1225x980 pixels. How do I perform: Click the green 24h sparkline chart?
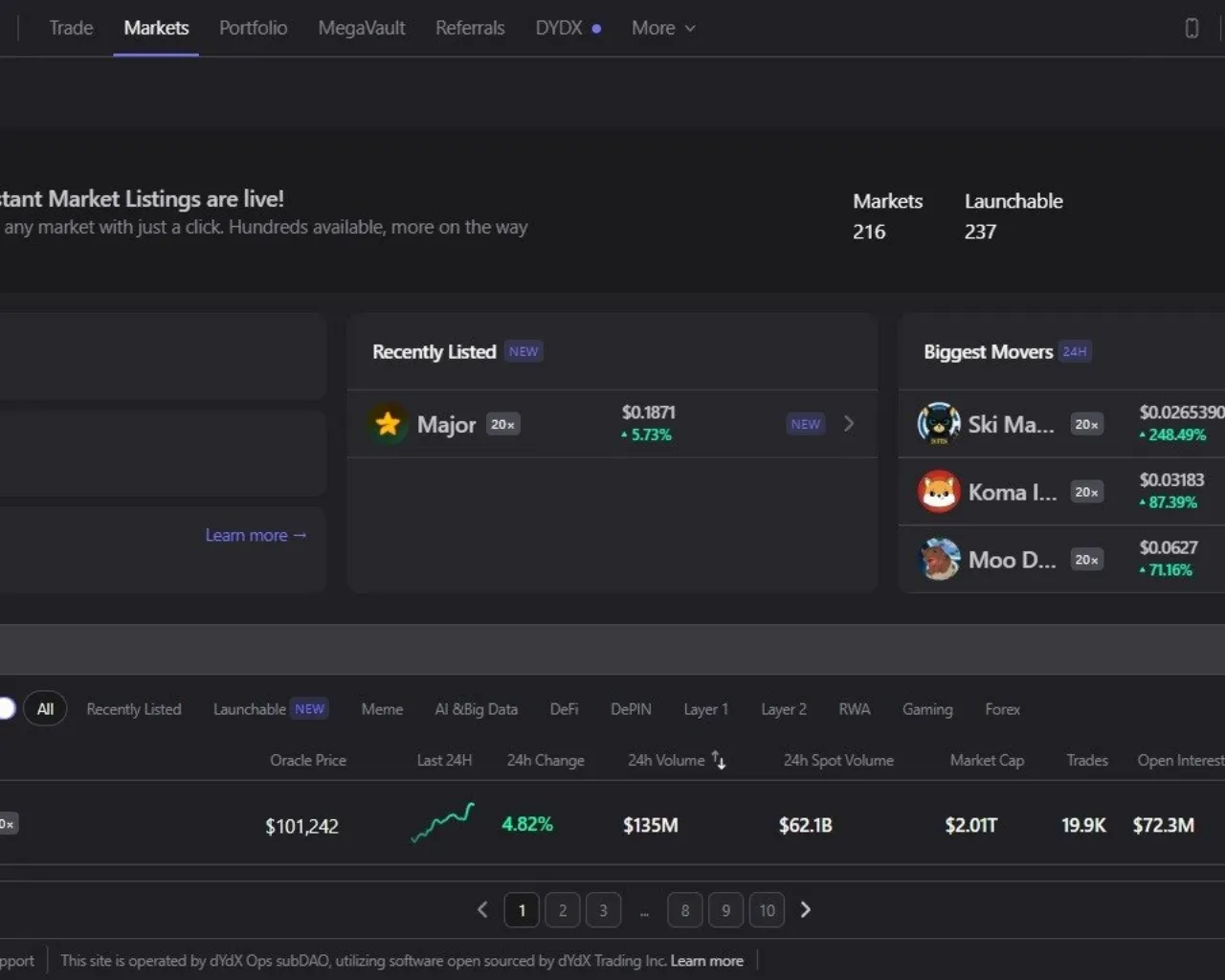point(442,823)
